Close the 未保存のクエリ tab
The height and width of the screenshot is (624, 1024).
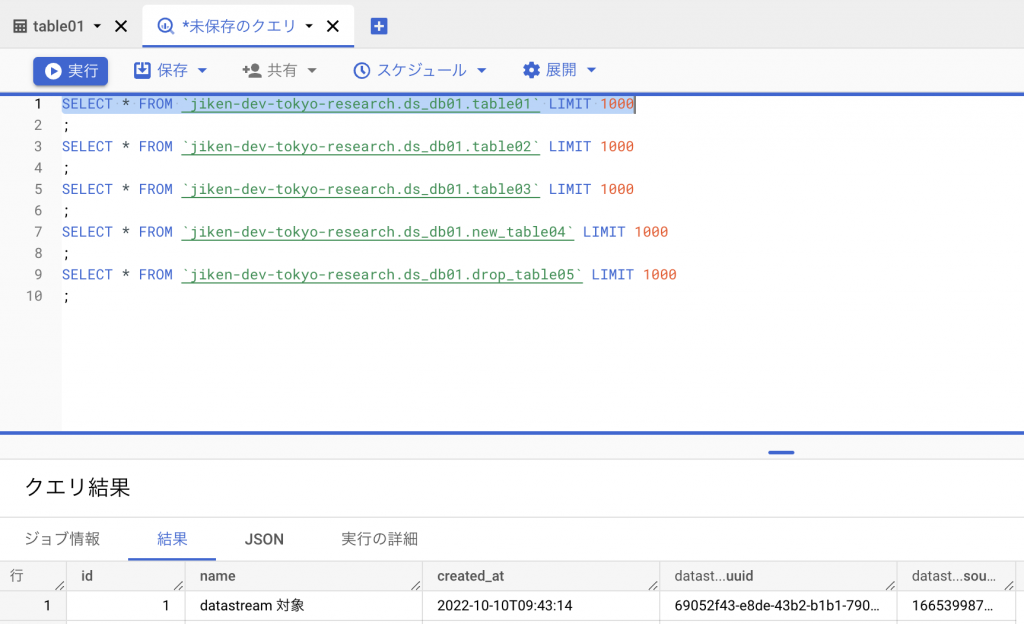click(333, 26)
